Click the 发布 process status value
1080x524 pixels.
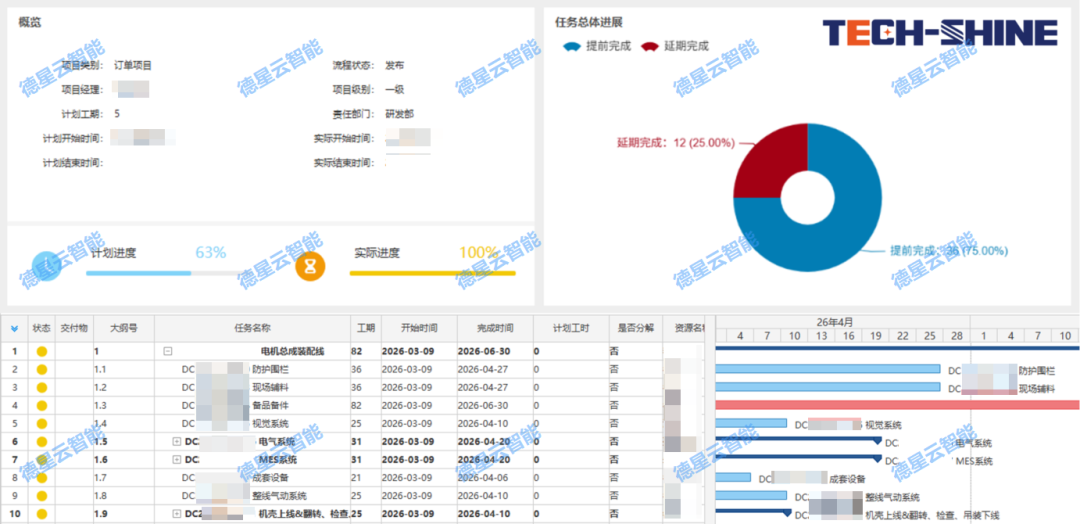point(395,66)
